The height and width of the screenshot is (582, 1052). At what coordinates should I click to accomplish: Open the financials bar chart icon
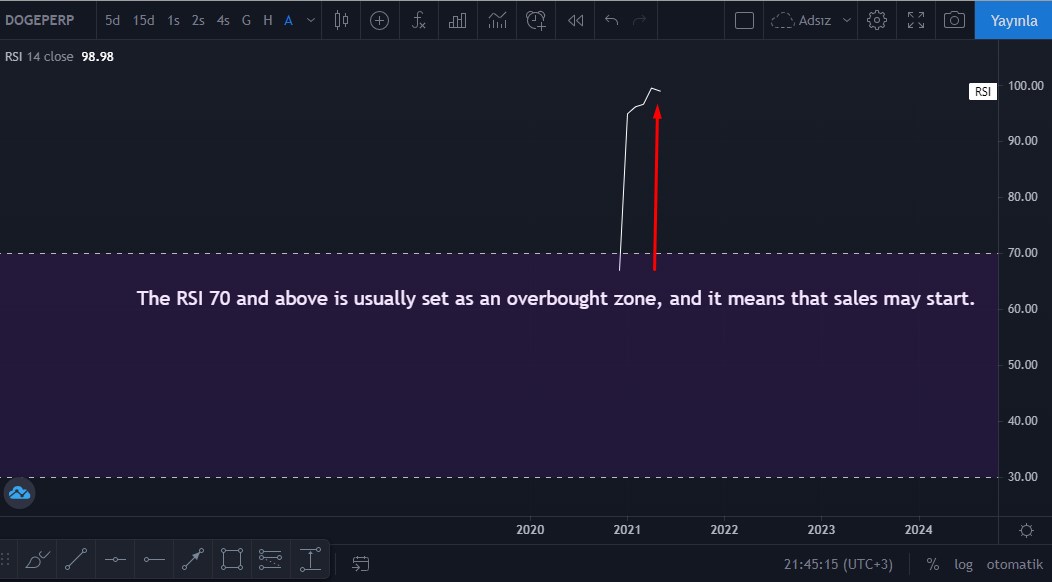tap(458, 20)
